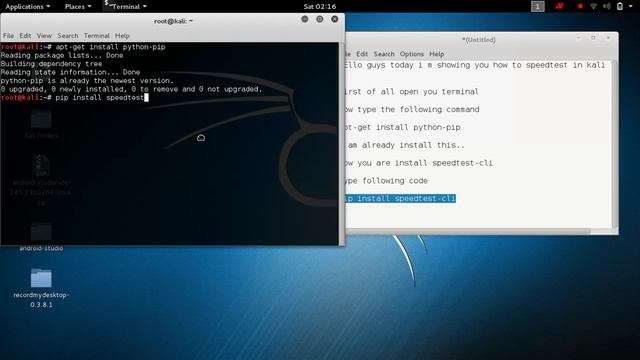This screenshot has height=360, width=640.
Task: Click the 'type the following command' line in editor
Action: (x=412, y=109)
